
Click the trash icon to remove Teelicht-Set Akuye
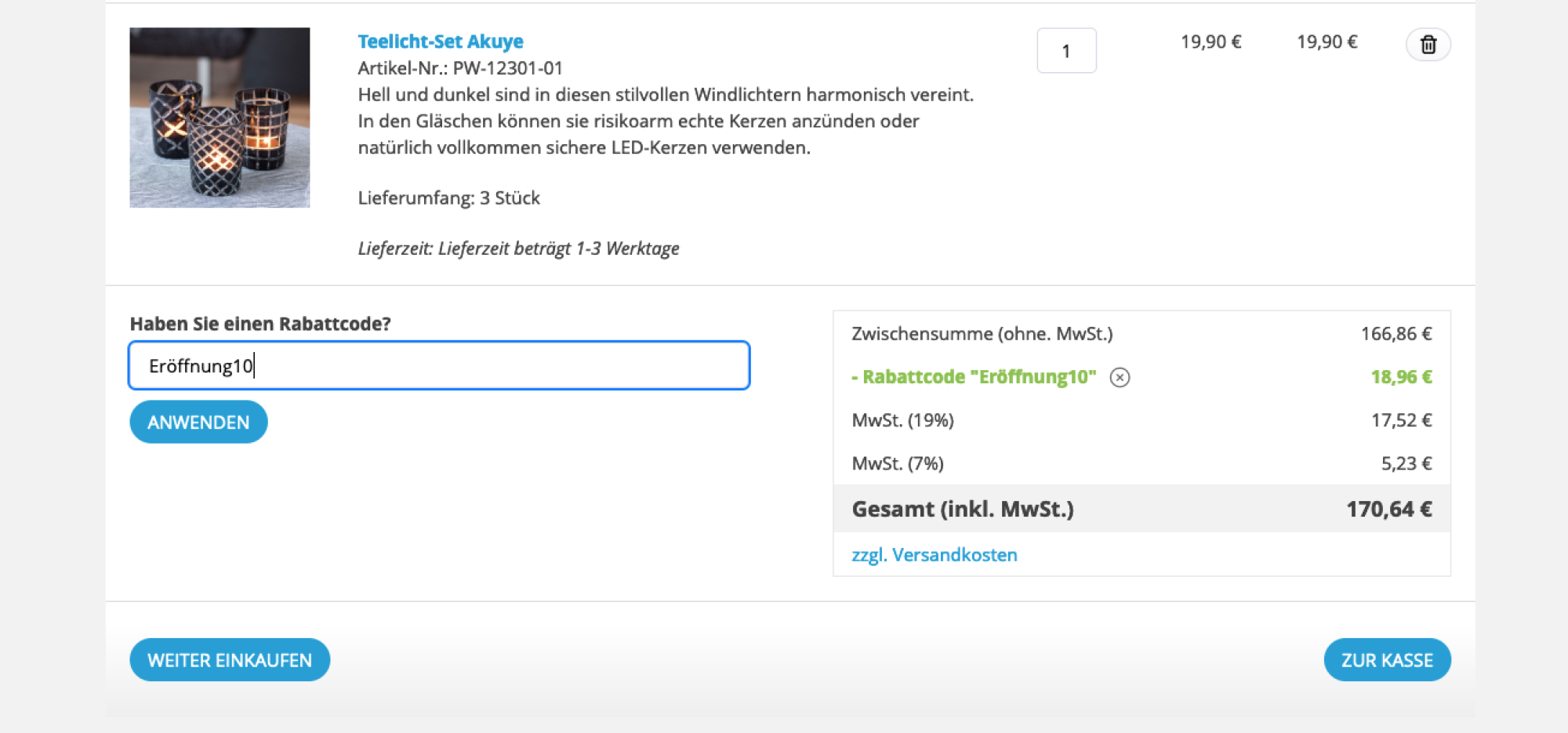1428,45
